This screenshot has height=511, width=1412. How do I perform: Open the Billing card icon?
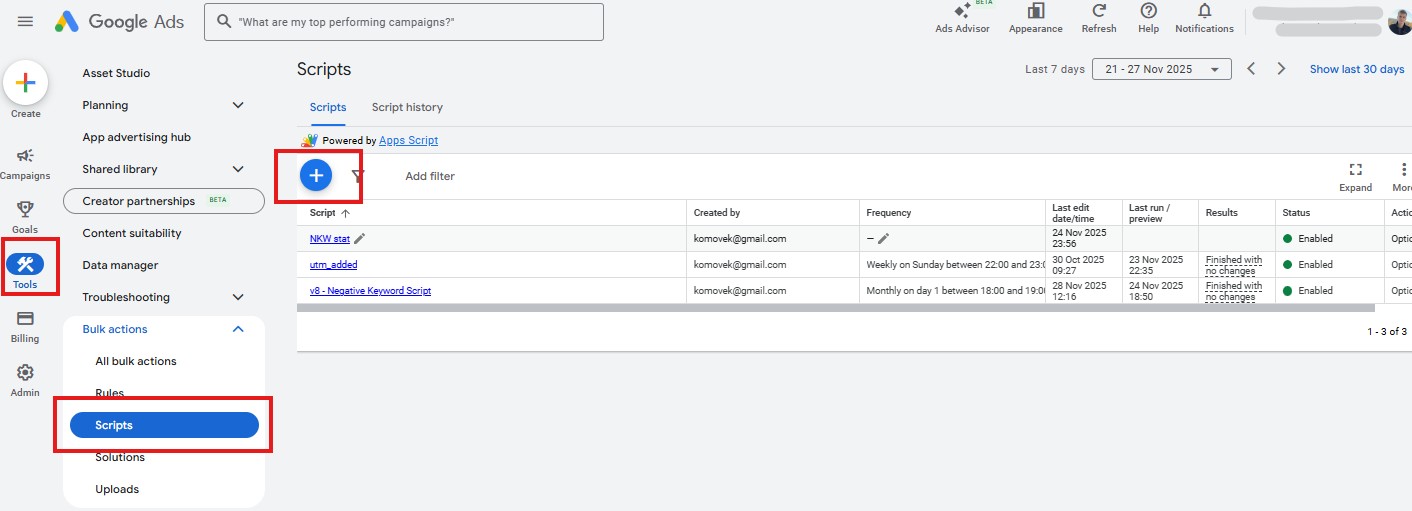point(25,319)
